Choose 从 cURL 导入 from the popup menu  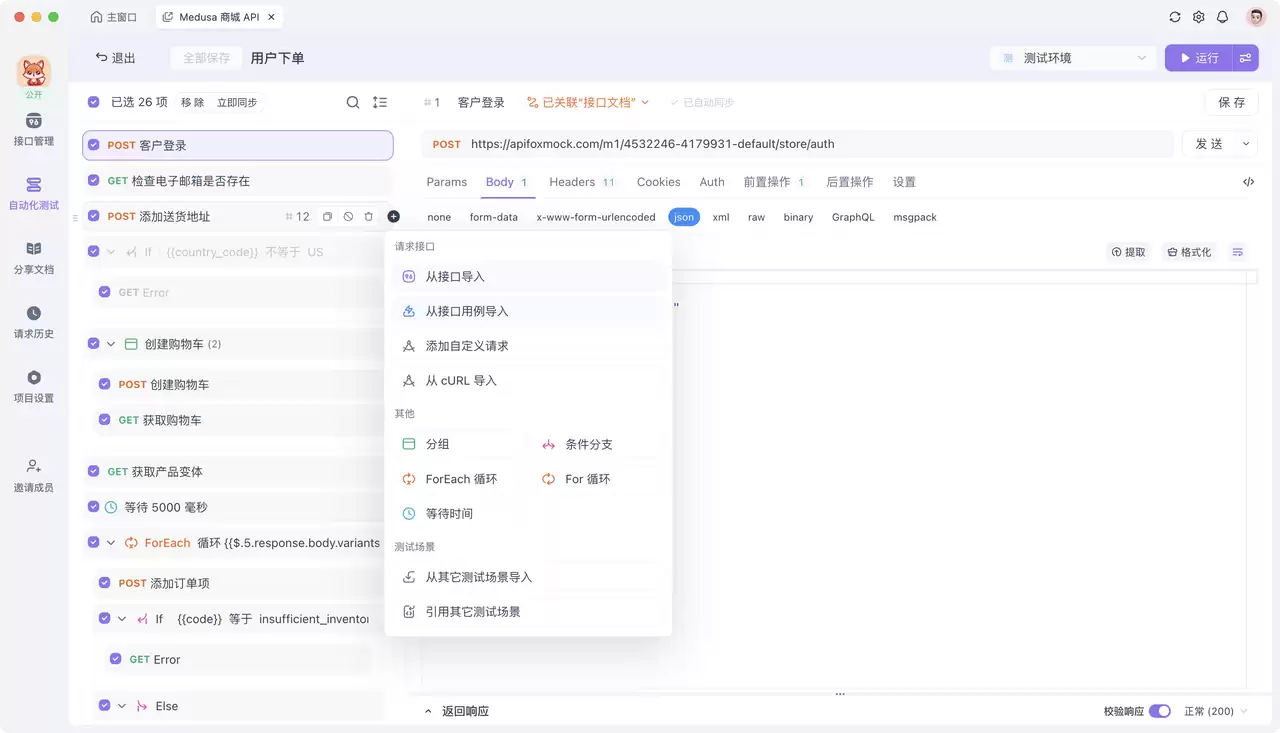528,381
